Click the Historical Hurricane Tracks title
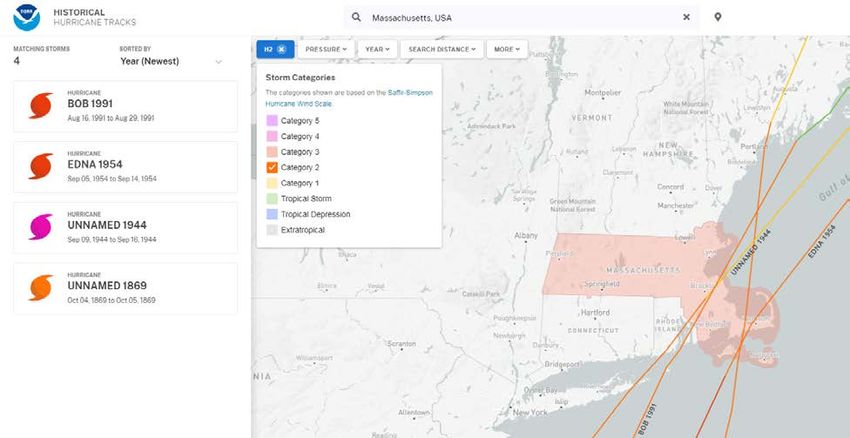Viewport: 850px width, 438px height. (x=94, y=17)
